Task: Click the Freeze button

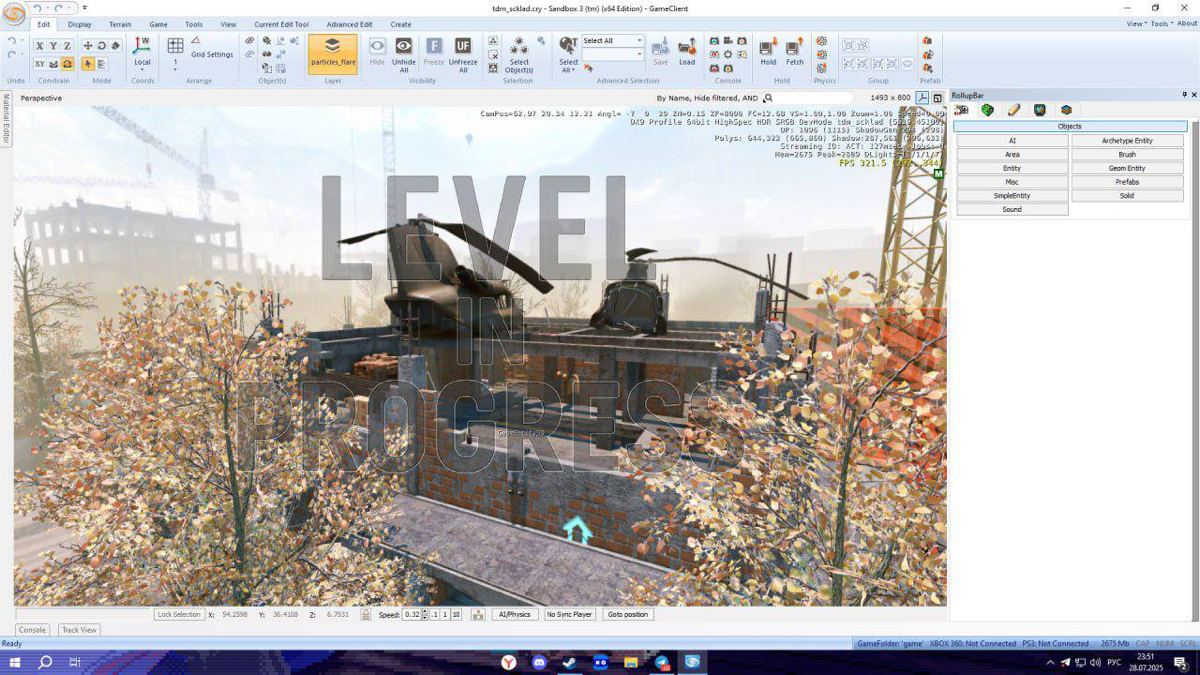Action: [434, 51]
